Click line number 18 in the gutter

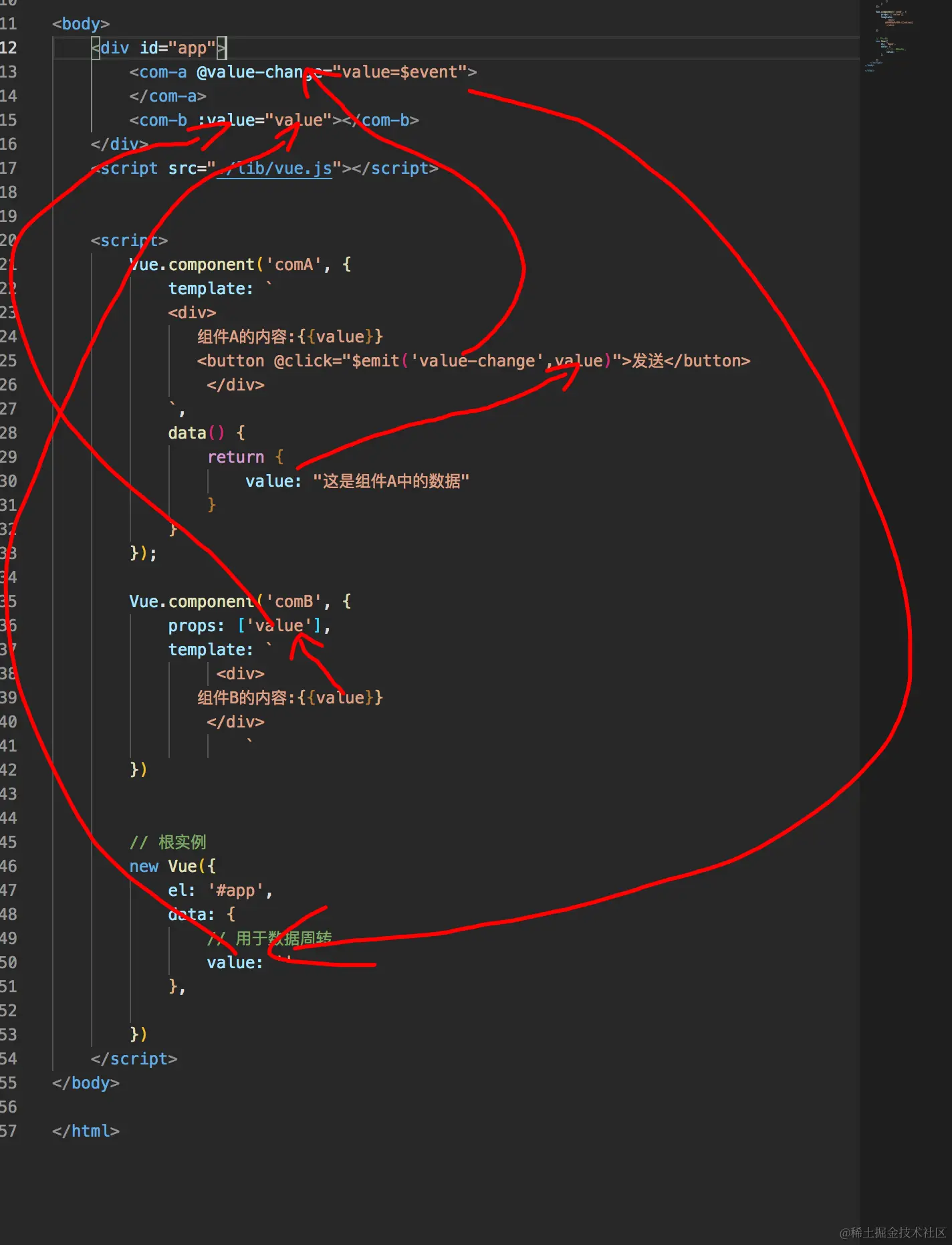[9, 193]
